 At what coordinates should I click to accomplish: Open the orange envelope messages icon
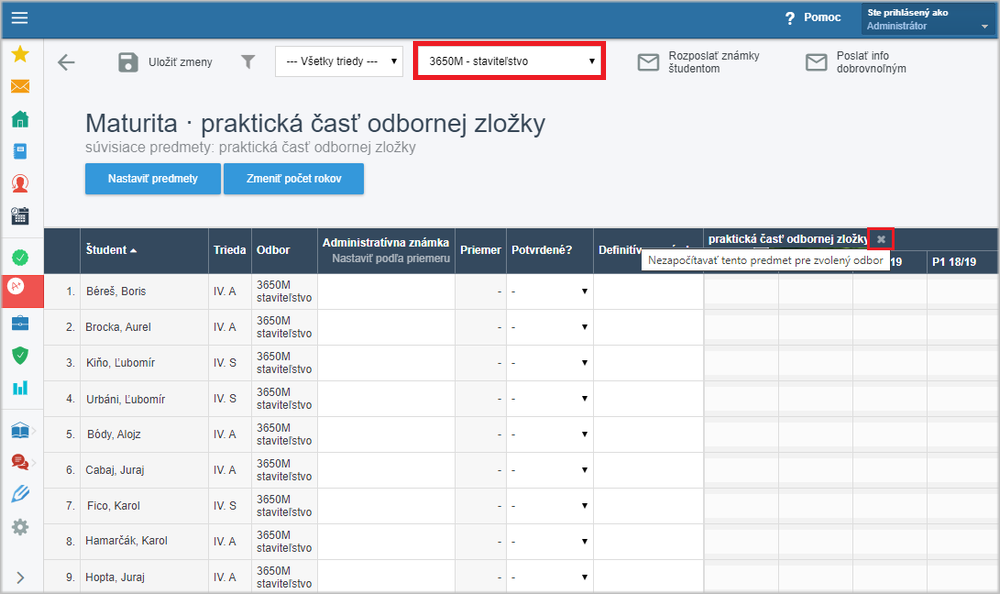(20, 86)
